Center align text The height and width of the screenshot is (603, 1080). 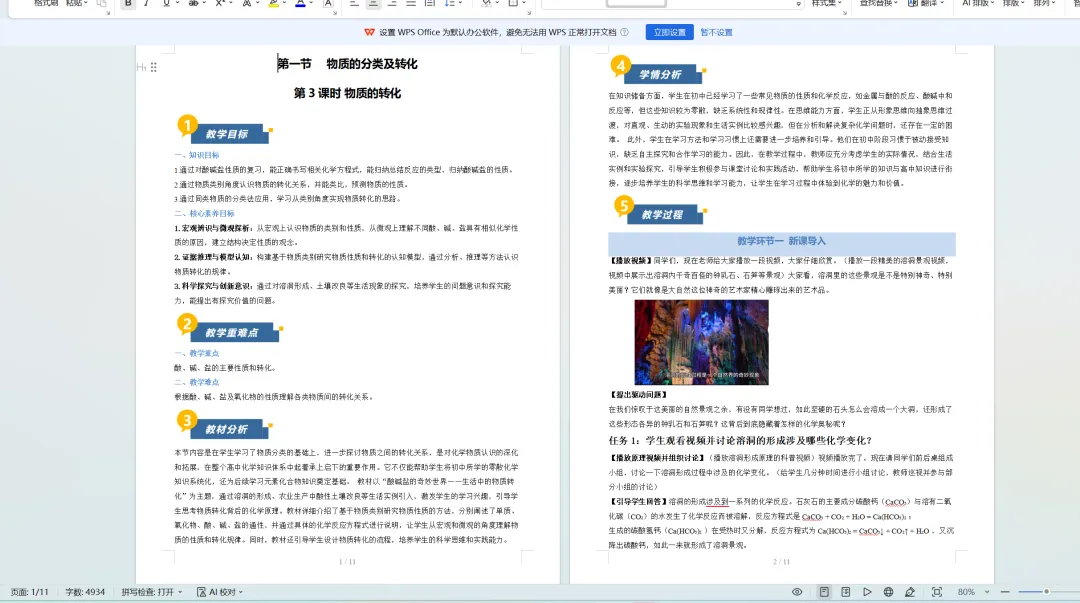[x=373, y=3]
